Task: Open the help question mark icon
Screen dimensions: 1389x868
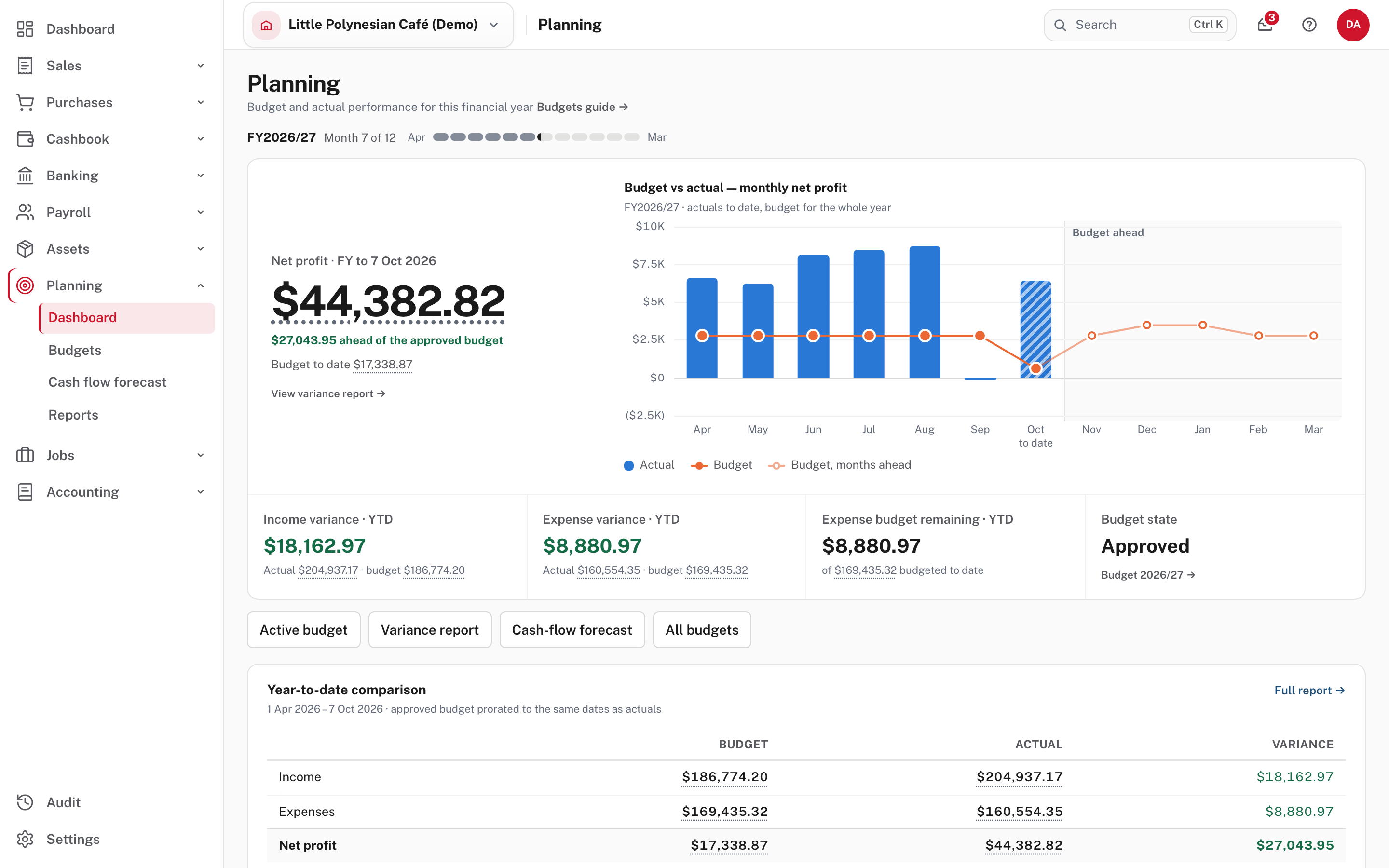Action: (x=1309, y=25)
